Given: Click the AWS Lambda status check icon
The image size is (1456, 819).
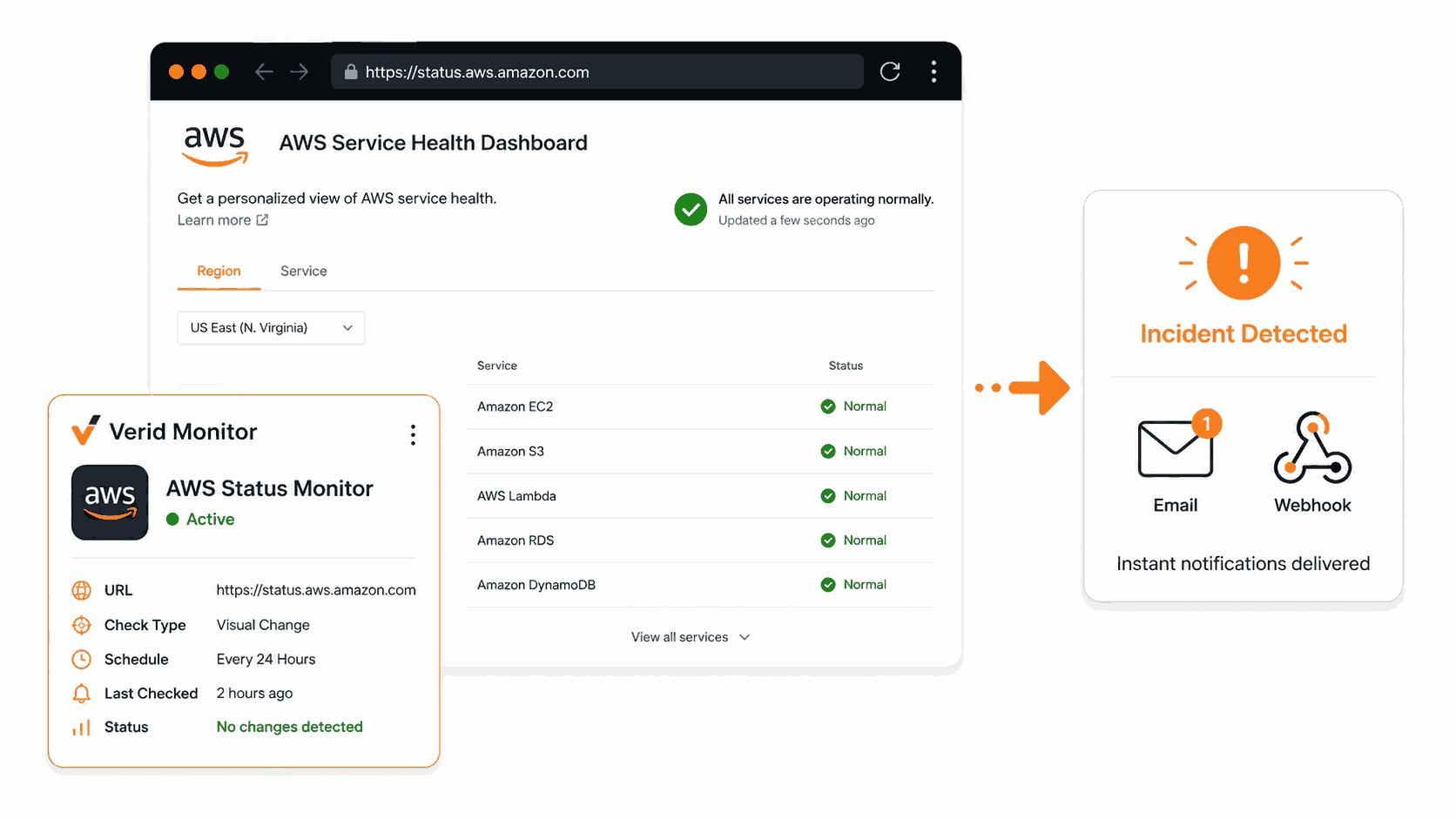Looking at the screenshot, I should pyautogui.click(x=828, y=495).
